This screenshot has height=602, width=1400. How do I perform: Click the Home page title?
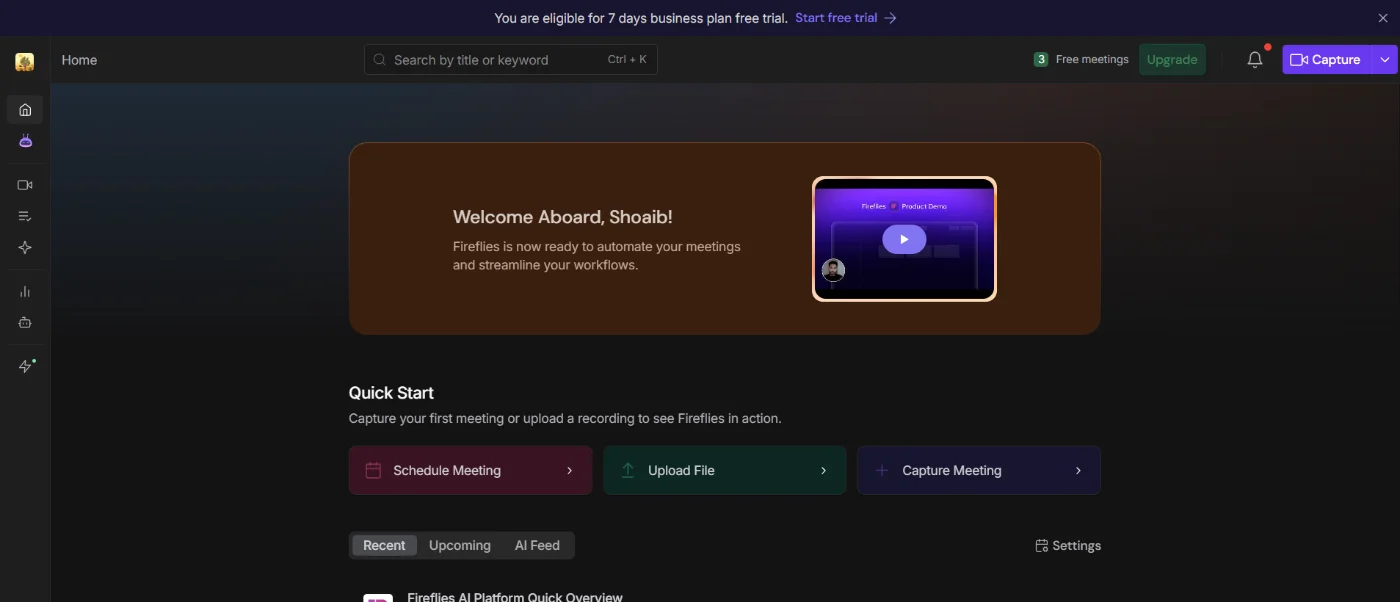79,60
